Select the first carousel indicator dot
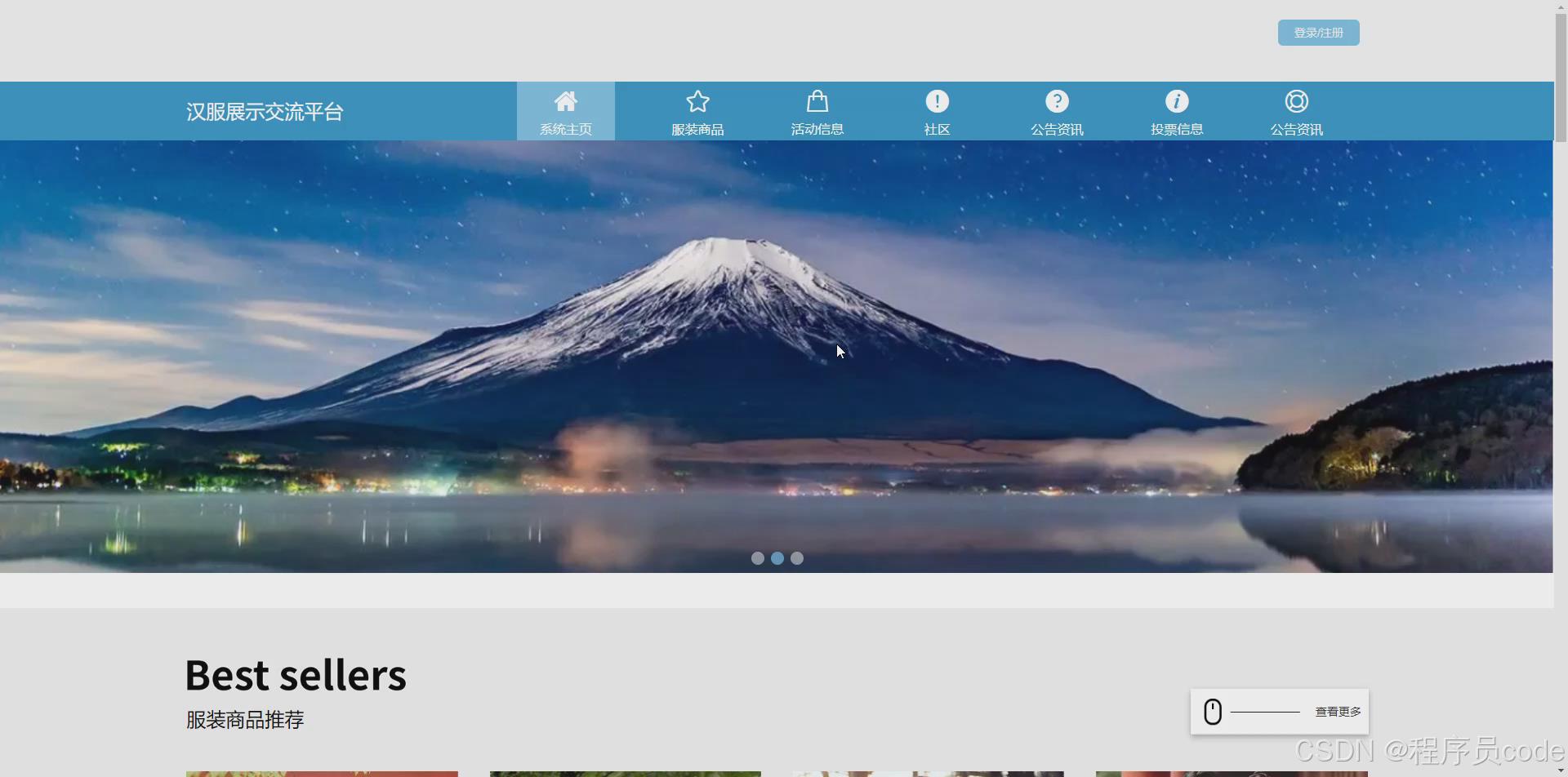This screenshot has width=1568, height=777. pyautogui.click(x=758, y=558)
